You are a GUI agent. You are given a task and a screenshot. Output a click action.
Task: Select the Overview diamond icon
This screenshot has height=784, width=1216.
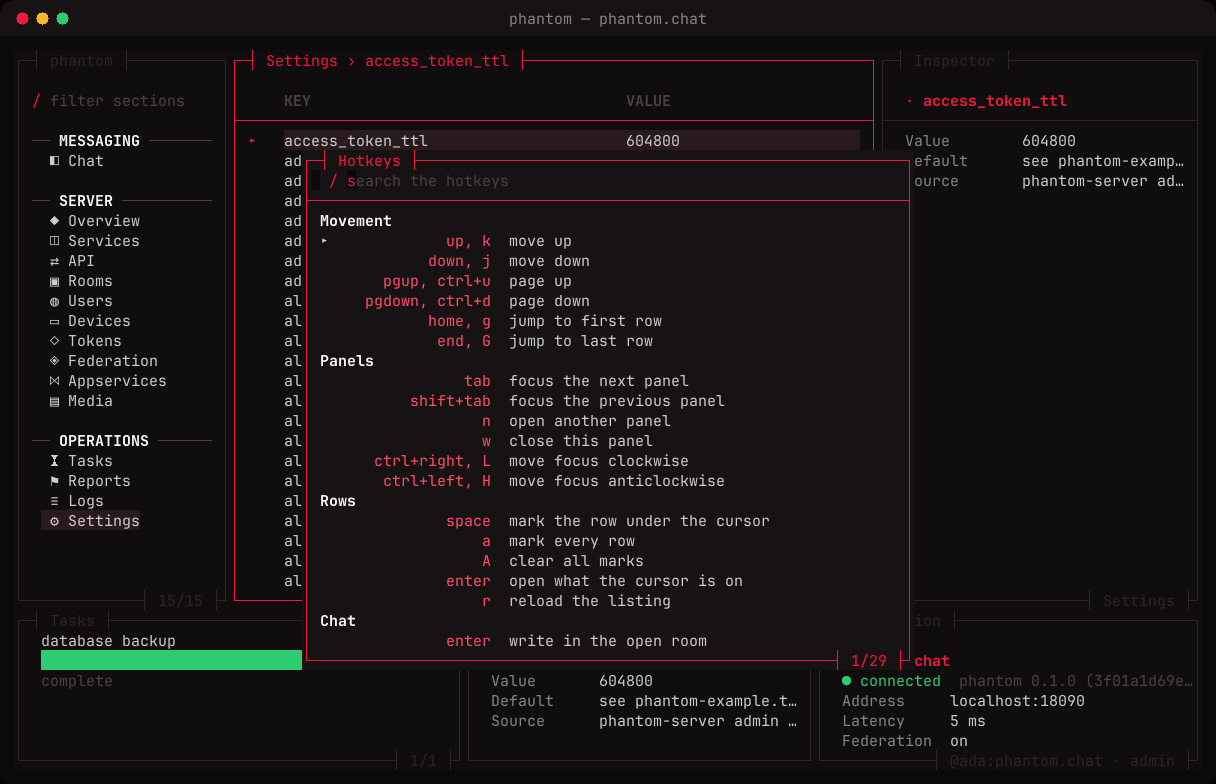click(x=54, y=221)
